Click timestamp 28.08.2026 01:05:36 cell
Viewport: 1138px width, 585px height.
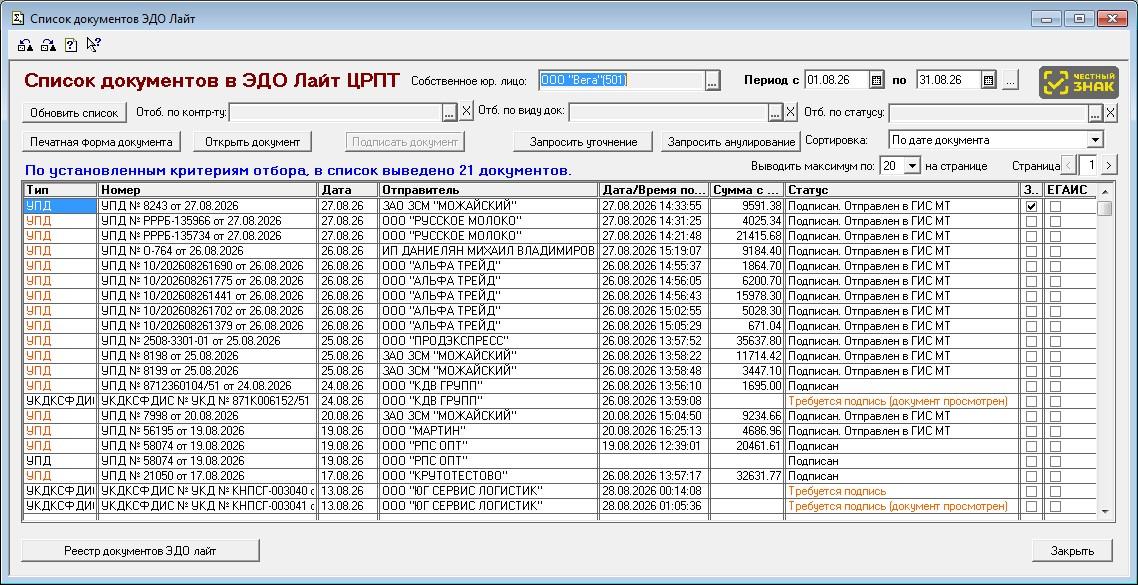coord(655,506)
